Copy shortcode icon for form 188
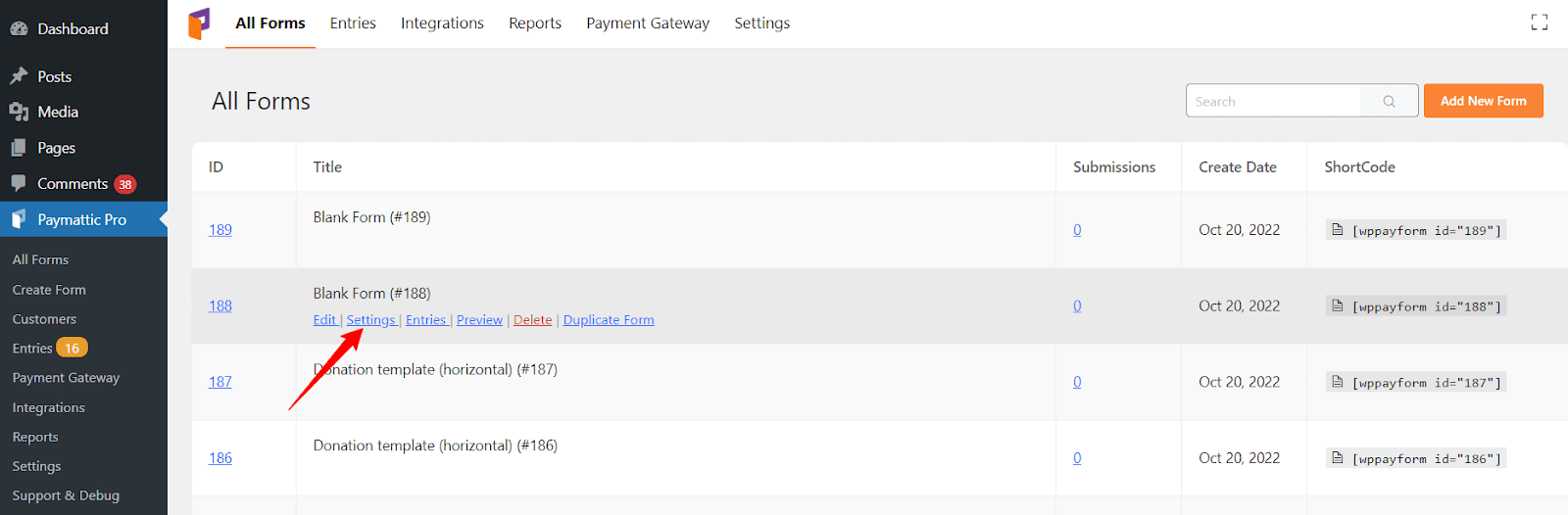The height and width of the screenshot is (515, 1568). click(x=1337, y=306)
